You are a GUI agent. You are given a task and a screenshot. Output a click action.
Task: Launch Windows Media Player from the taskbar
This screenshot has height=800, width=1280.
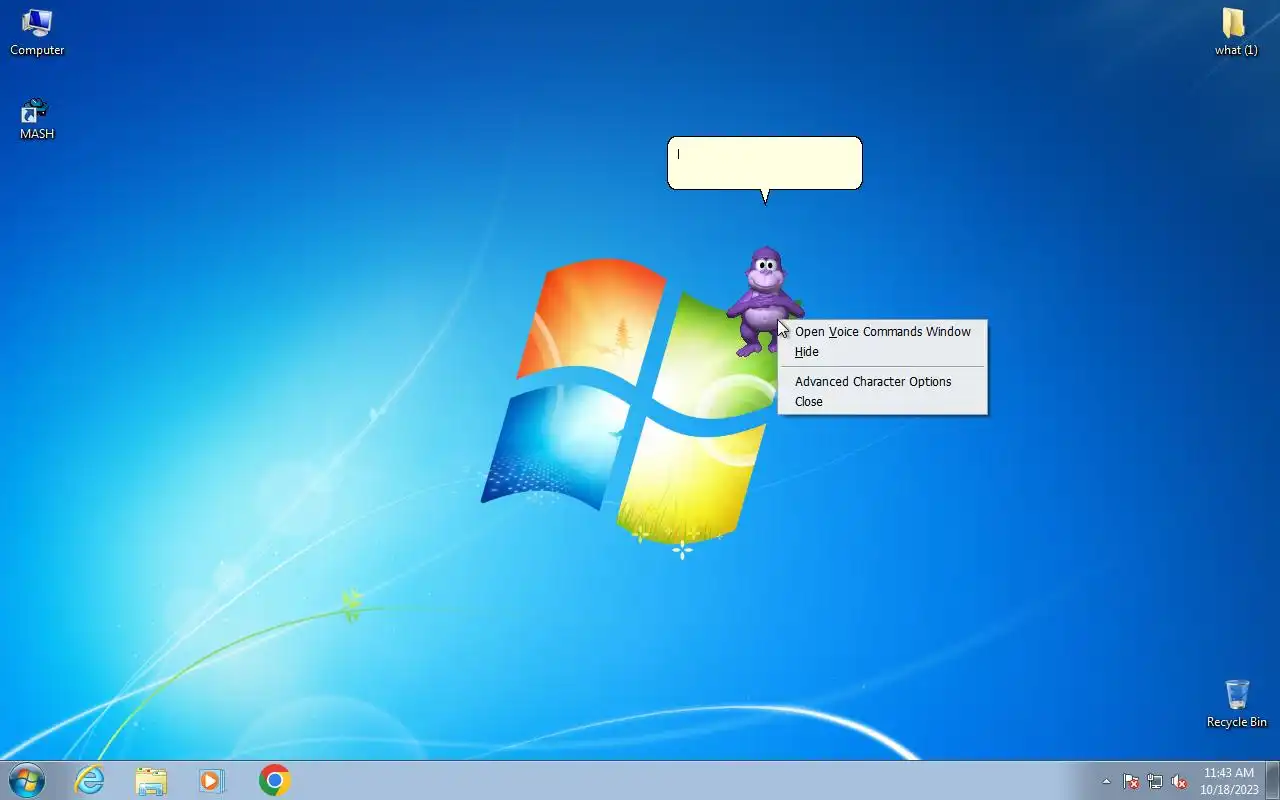pos(212,780)
